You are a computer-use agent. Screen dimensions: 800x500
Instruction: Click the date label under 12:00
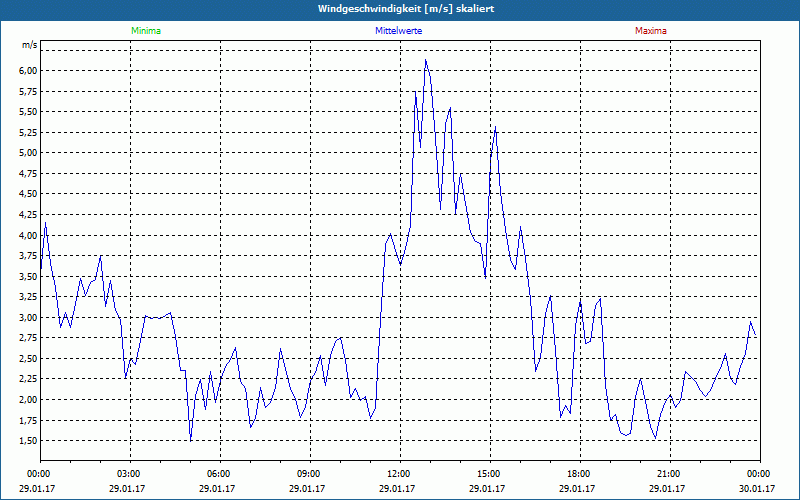click(397, 488)
